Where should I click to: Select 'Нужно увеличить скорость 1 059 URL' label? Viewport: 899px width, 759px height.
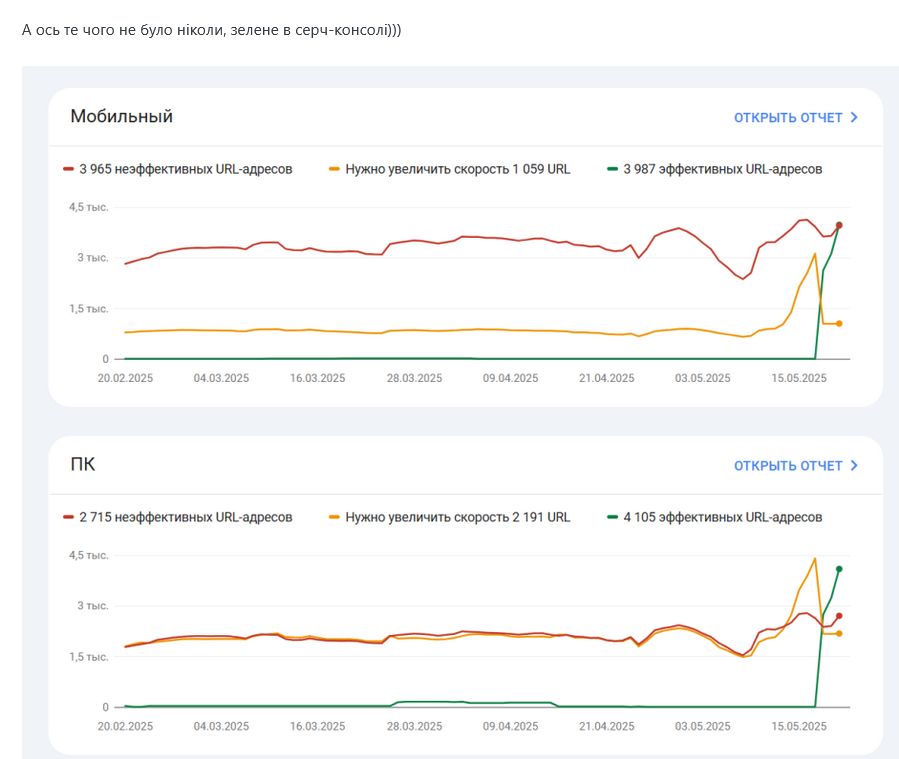click(x=458, y=170)
